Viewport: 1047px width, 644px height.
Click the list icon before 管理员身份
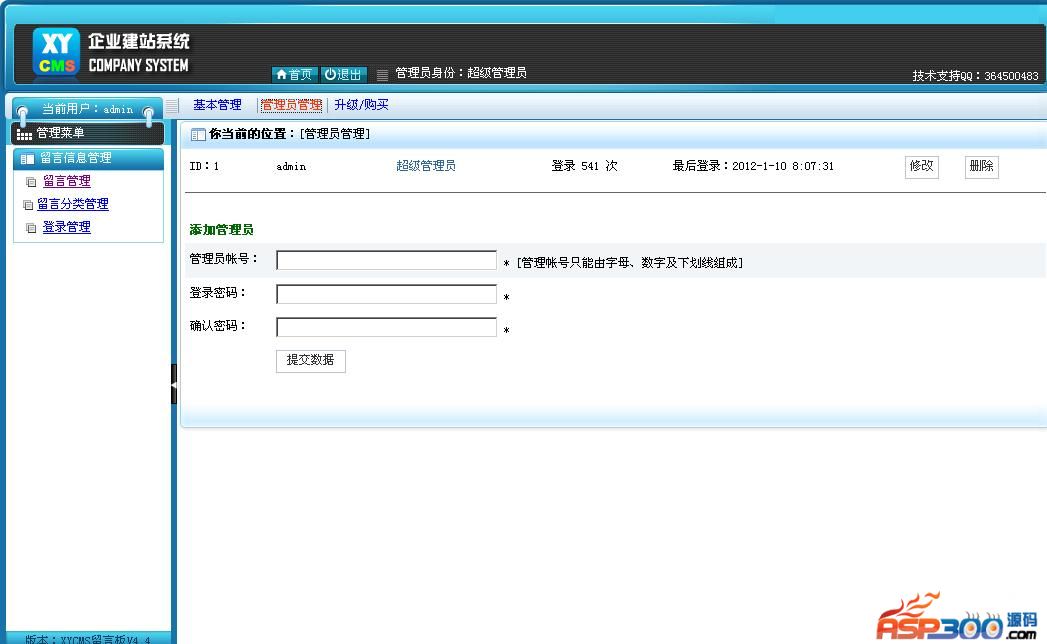(383, 75)
